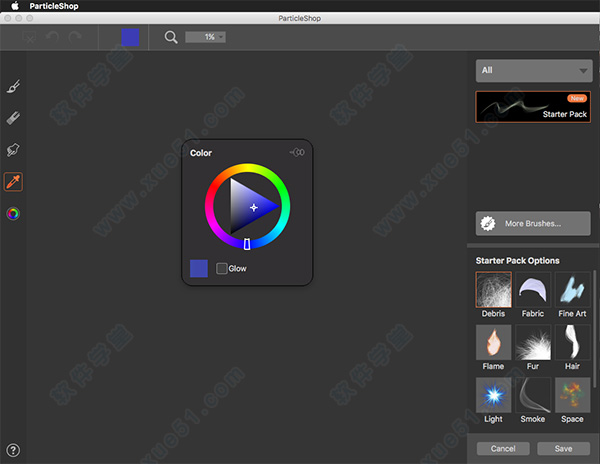Click the brush options vertical scrollbar
This screenshot has width=600, height=464.
coord(595,329)
